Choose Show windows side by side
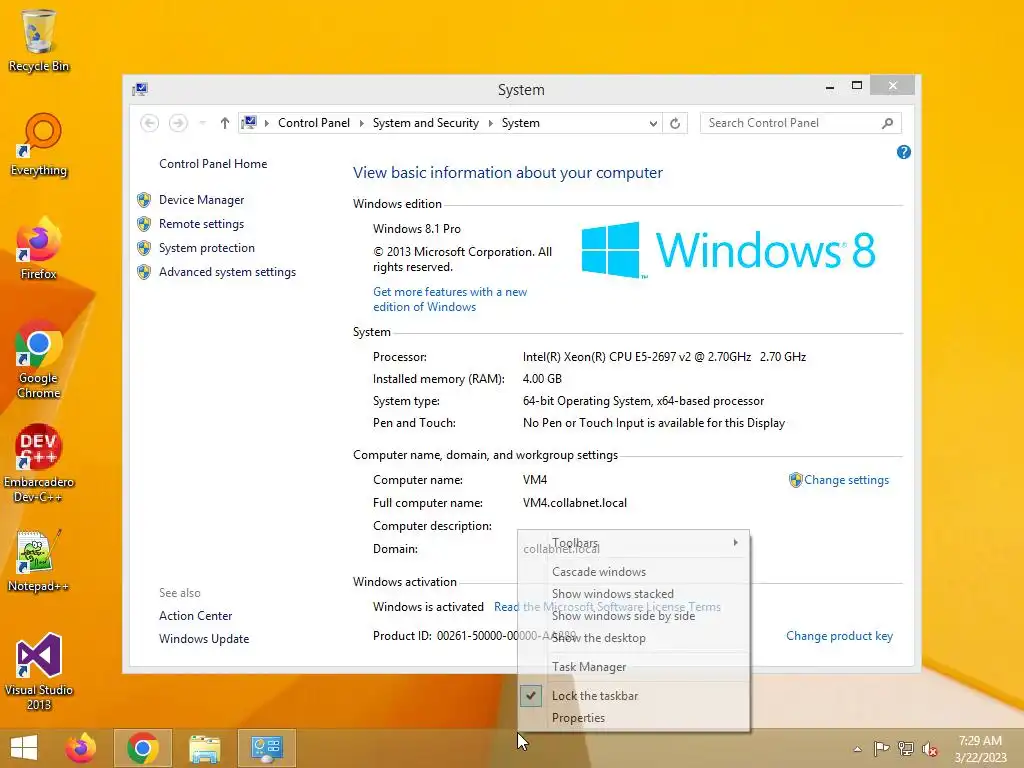 [x=633, y=616]
